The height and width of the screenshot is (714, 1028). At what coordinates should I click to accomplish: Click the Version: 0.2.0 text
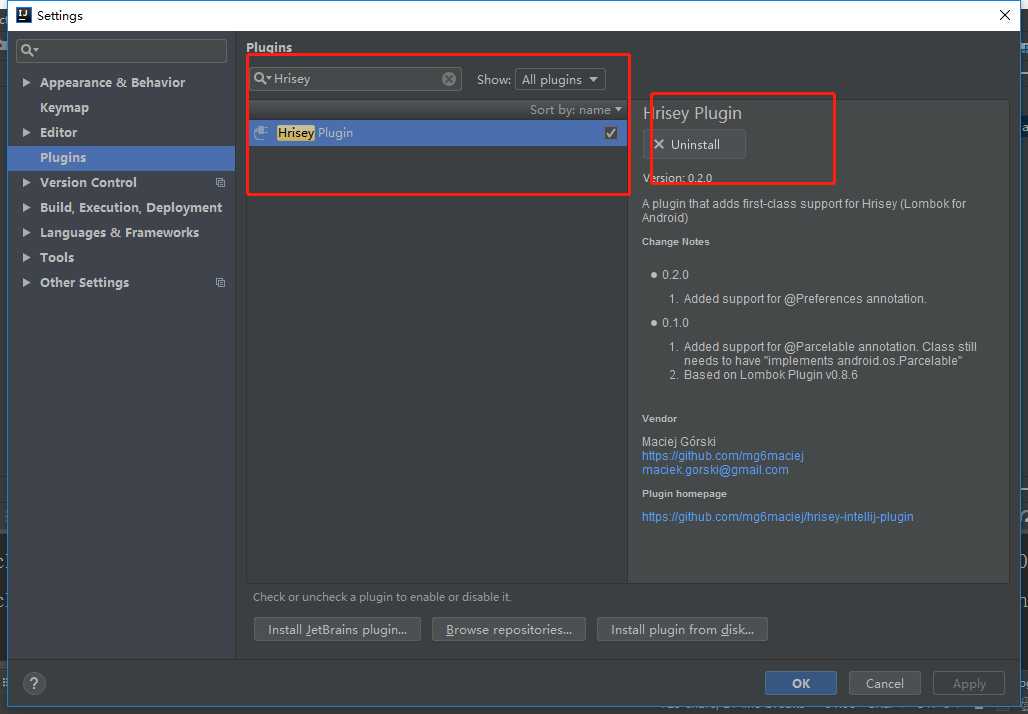point(677,178)
